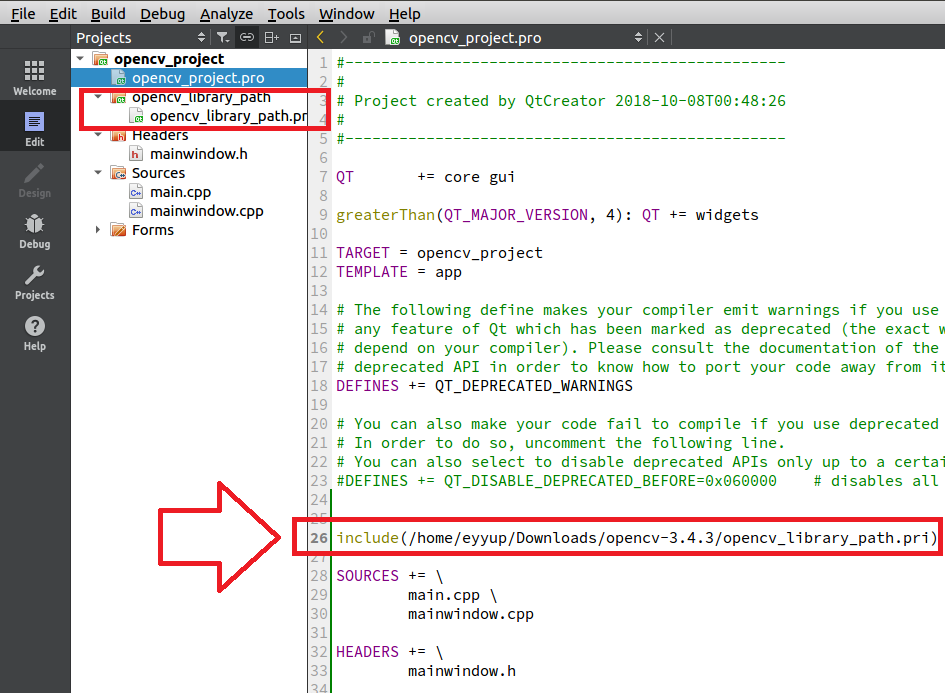Open the Edit menu
Image resolution: width=945 pixels, height=693 pixels.
(x=63, y=13)
